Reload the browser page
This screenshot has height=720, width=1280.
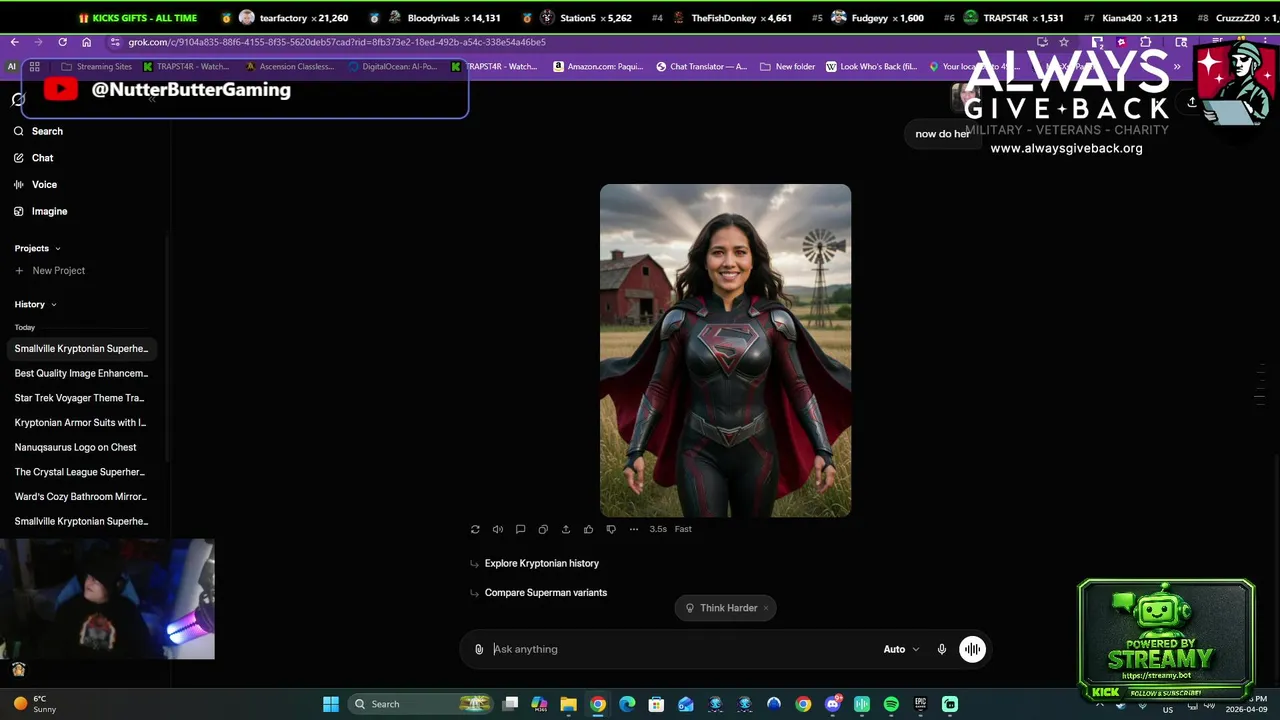pos(62,42)
